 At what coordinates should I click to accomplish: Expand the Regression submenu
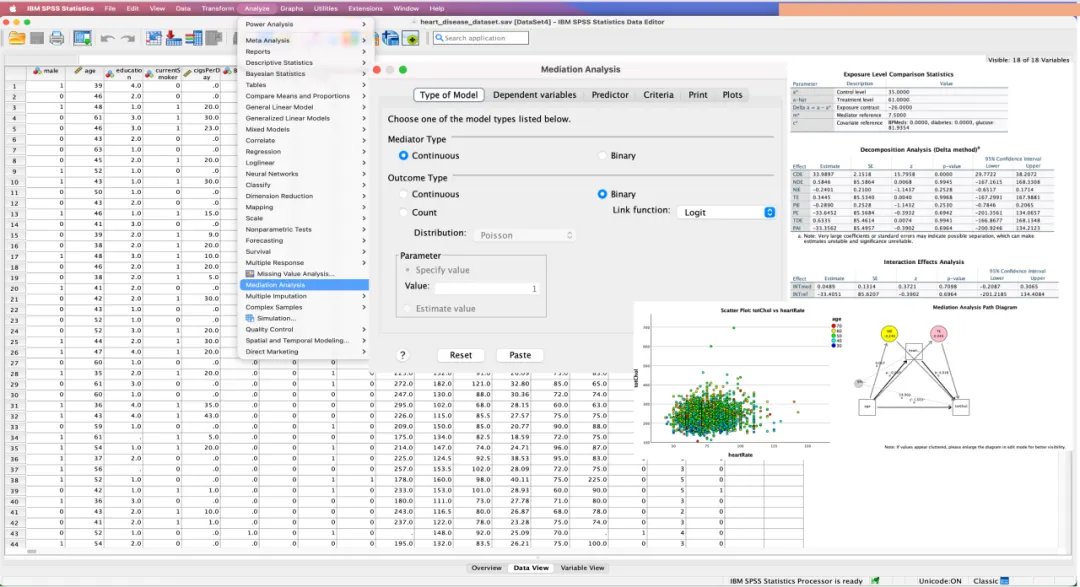[304, 152]
